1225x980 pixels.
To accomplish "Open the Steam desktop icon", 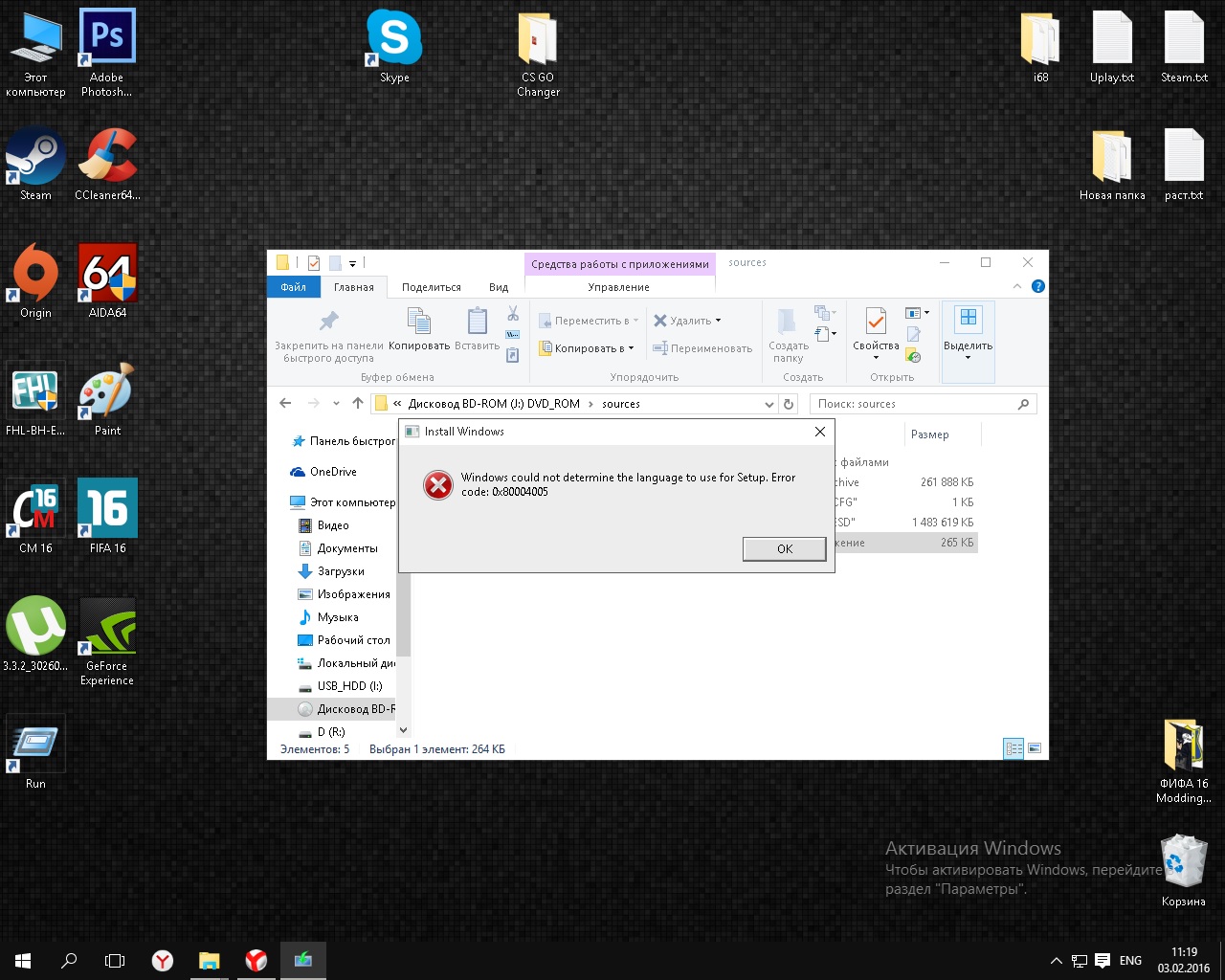I will coord(35,164).
